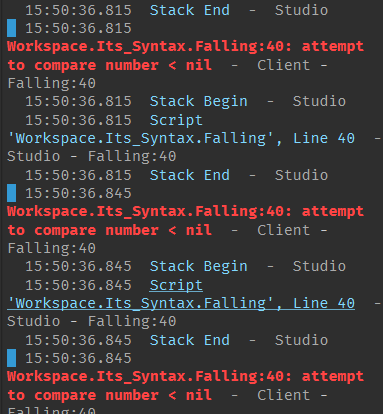The height and width of the screenshot is (414, 383).
Task: Select the bottommost red Falling:40 error message
Action: [x=185, y=386]
